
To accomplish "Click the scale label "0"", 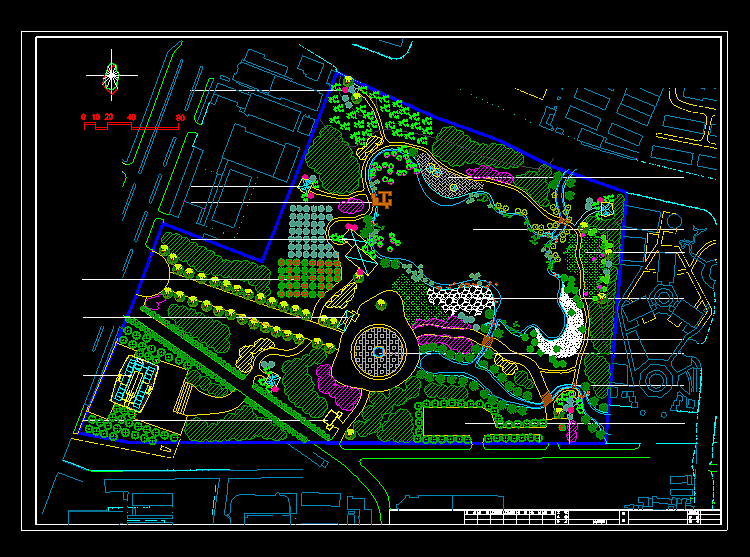I will [83, 117].
